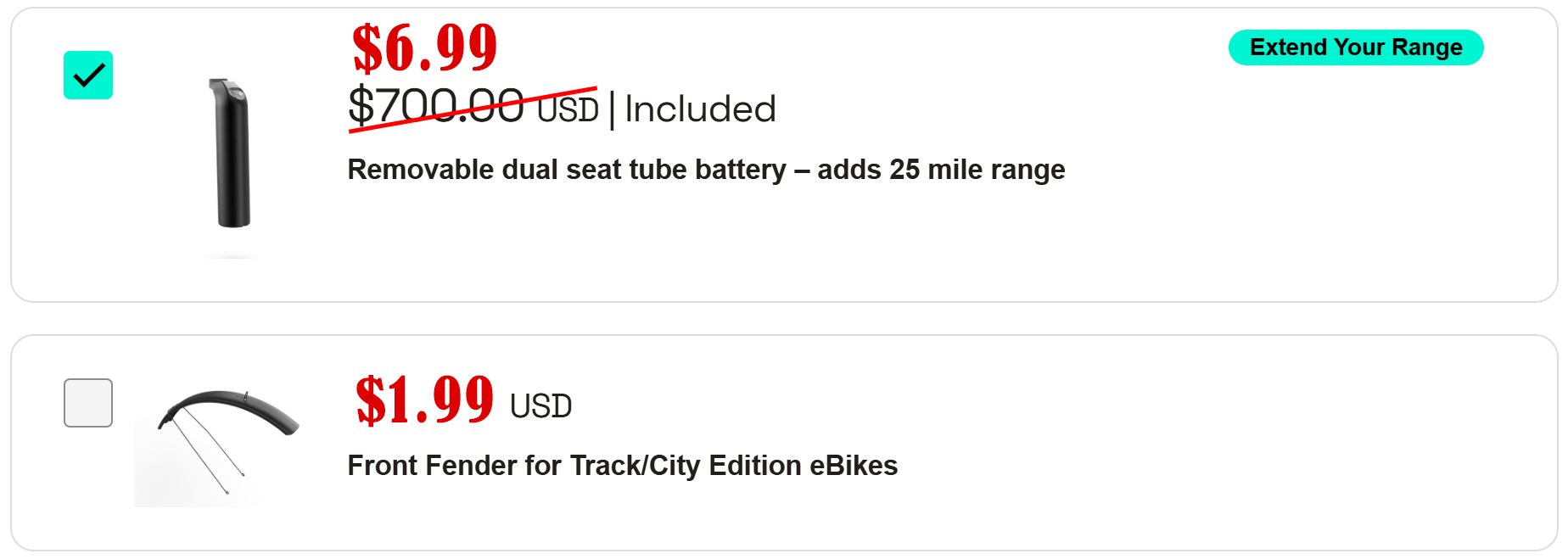
Task: Click the red $6.99 price
Action: pos(424,48)
